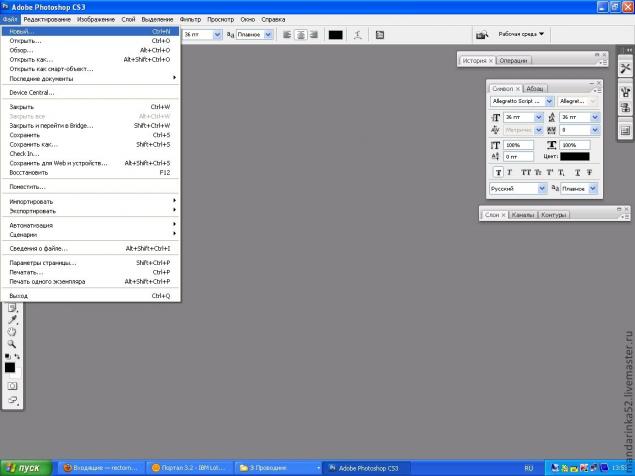Image resolution: width=635 pixels, height=476 pixels.
Task: Switch to the Каналы tab
Action: [x=522, y=215]
